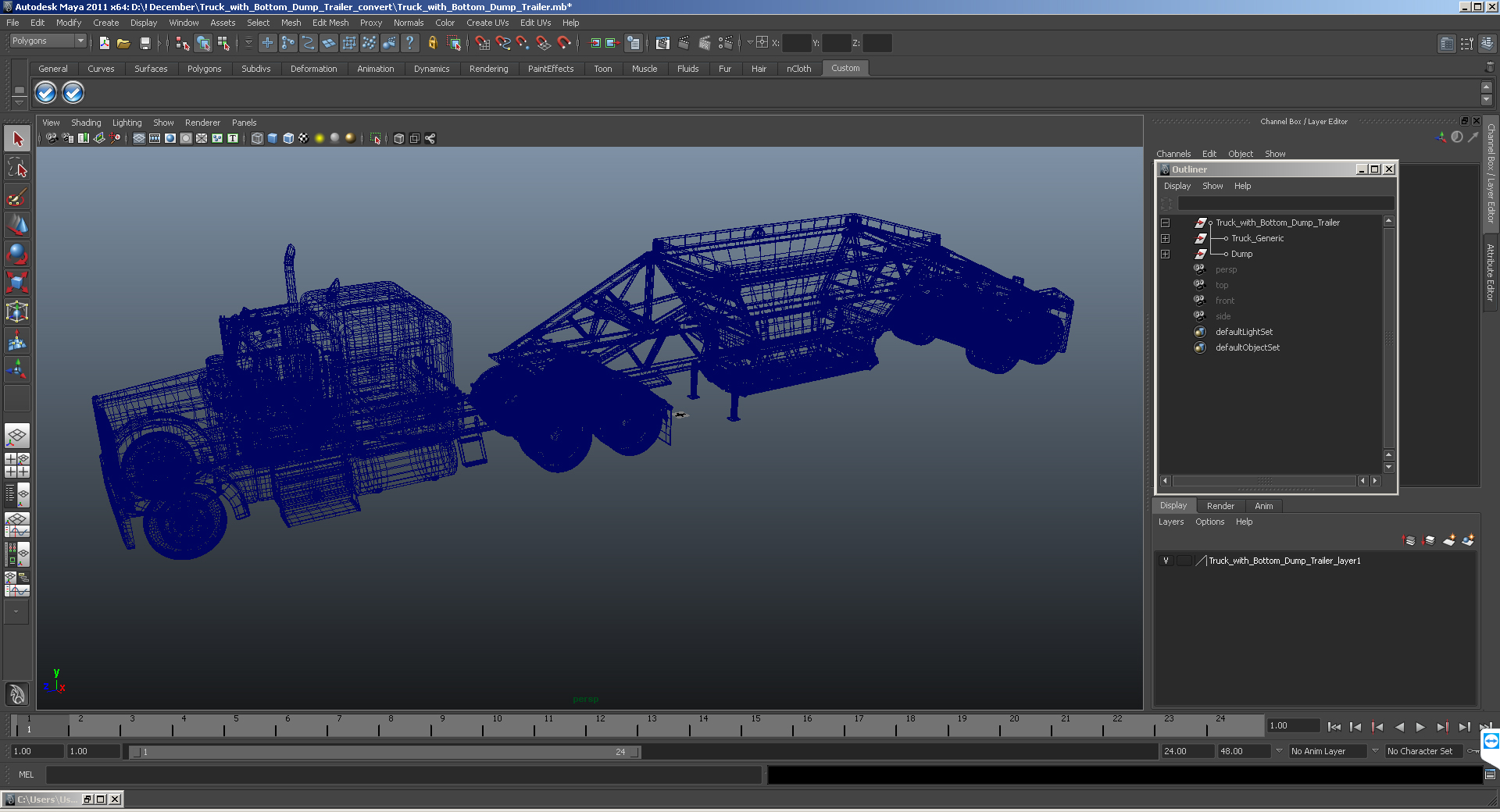Move selected layer up icon
Screen dimensions: 1500x812
pyautogui.click(x=1409, y=540)
